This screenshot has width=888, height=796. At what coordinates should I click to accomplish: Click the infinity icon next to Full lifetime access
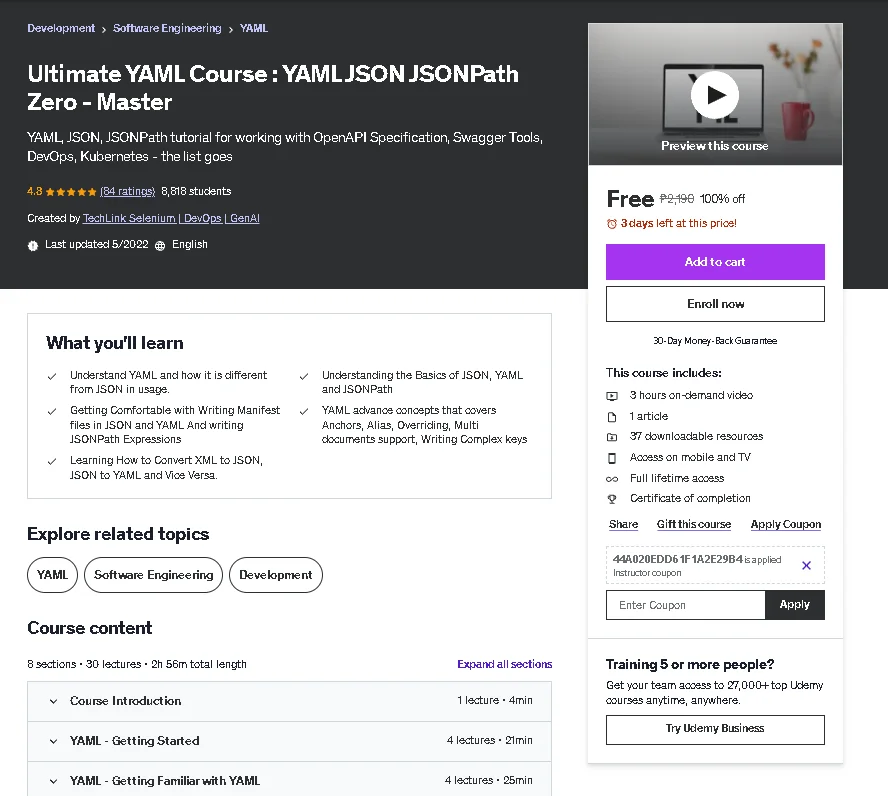612,479
